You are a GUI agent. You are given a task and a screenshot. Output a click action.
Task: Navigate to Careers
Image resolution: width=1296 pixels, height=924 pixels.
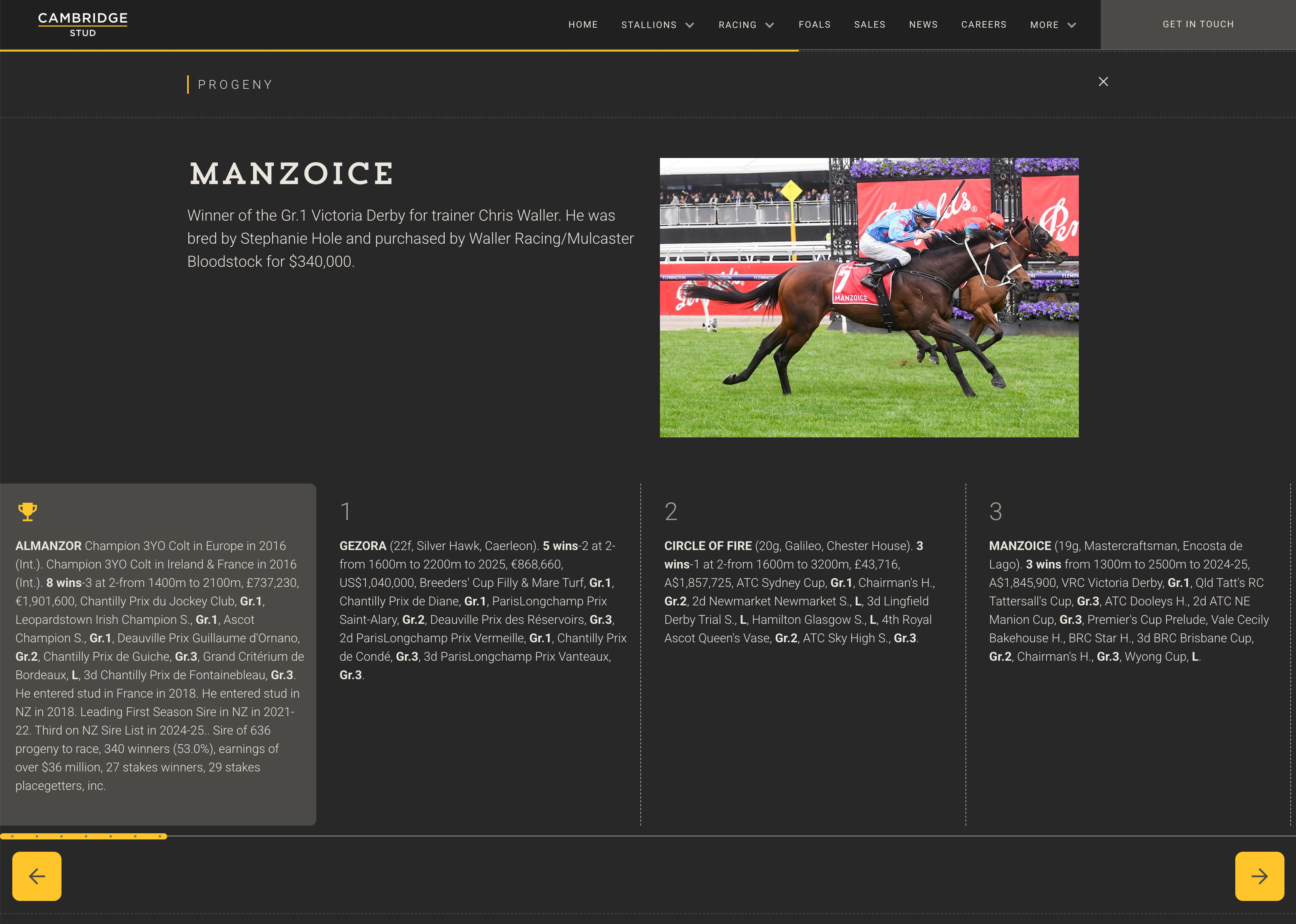pos(983,25)
